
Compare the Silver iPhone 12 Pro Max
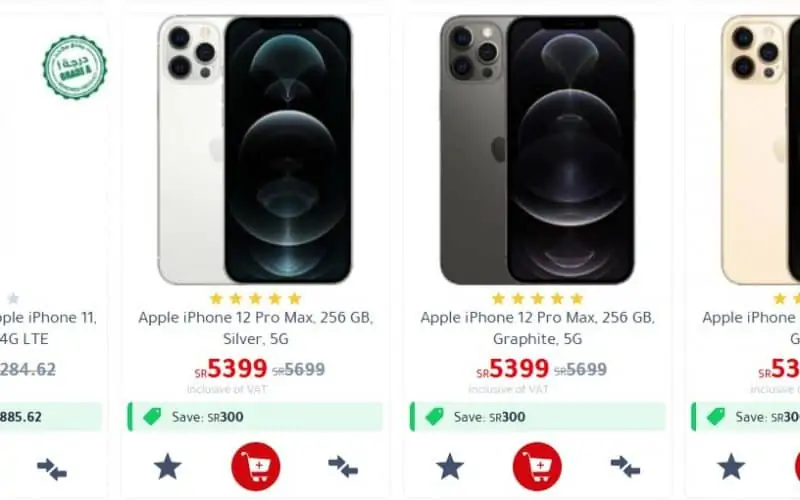[x=343, y=466]
